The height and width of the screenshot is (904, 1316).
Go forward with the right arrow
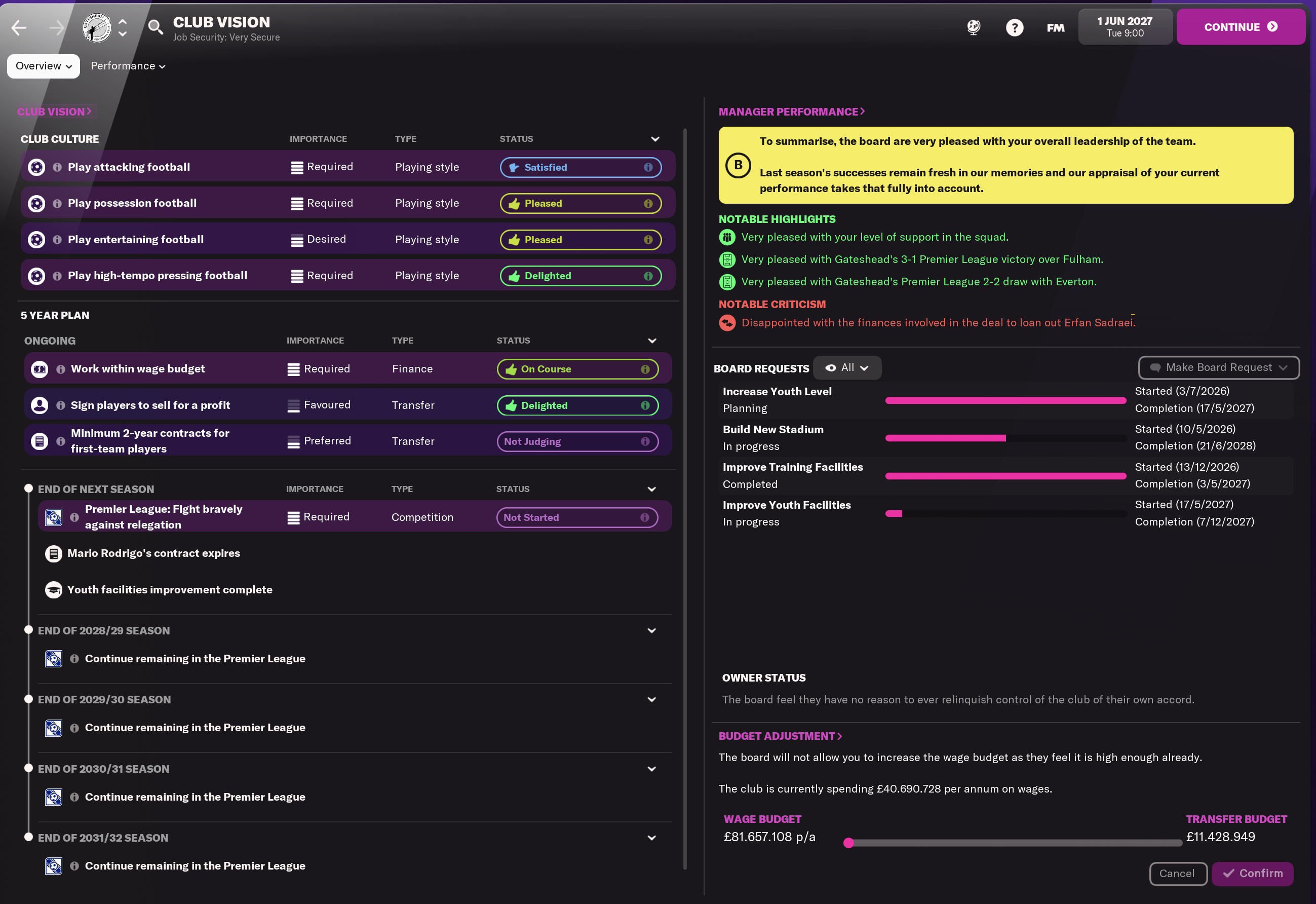pyautogui.click(x=57, y=27)
